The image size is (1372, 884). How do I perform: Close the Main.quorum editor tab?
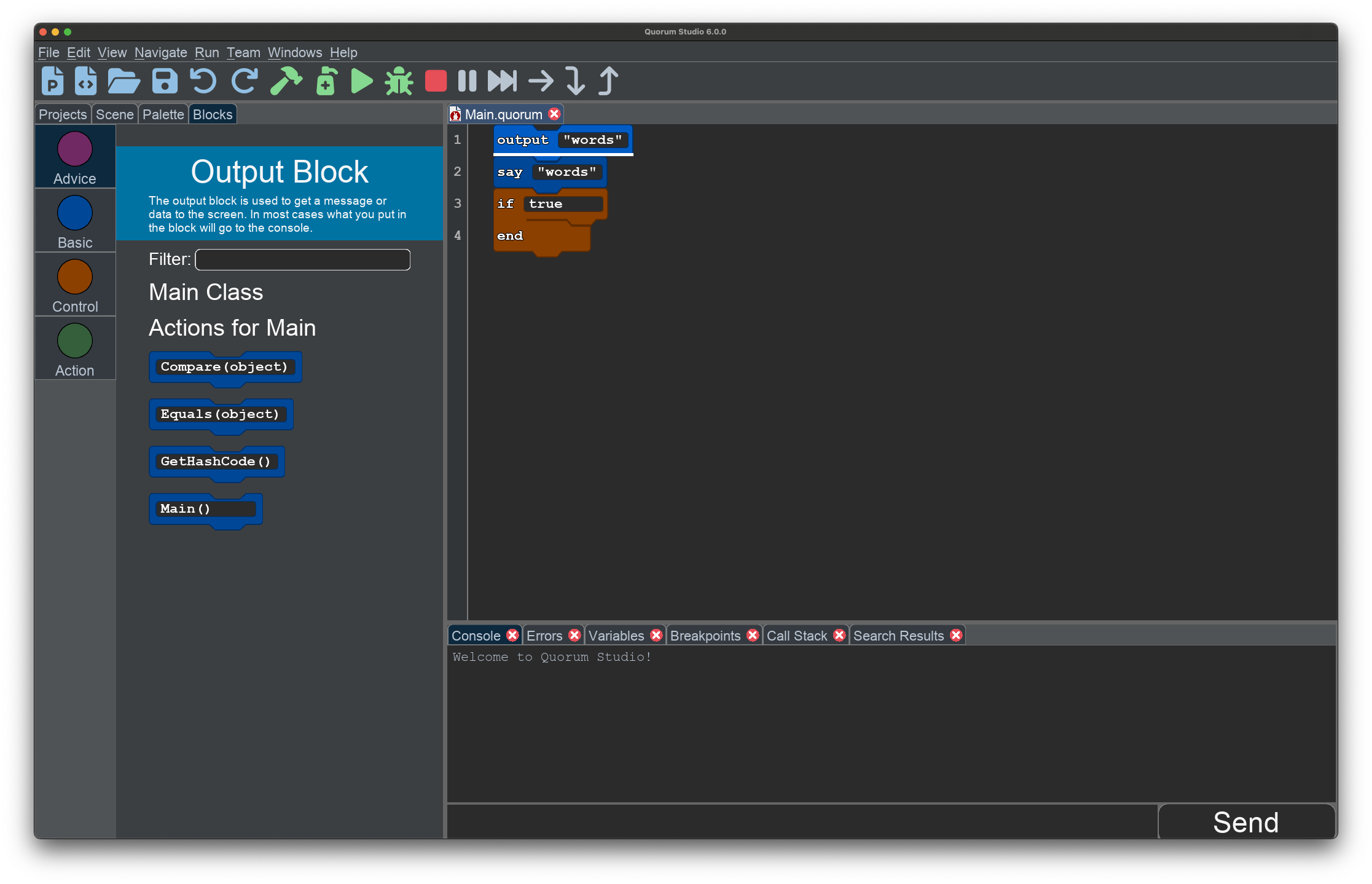point(554,114)
